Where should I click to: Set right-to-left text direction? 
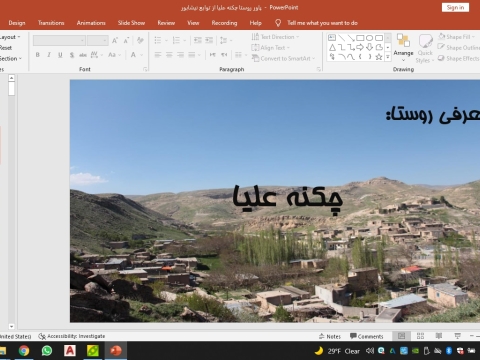[224, 55]
